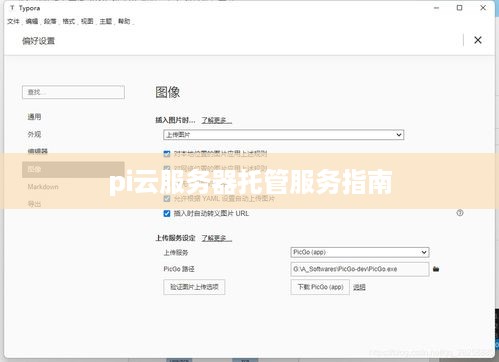Screen dimensions: 499x362
Task: Open the 文件 menu
Action: tap(13, 21)
